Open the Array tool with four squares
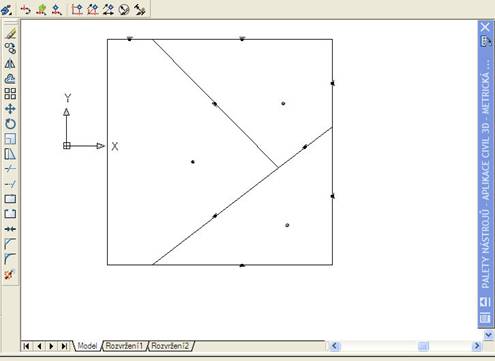Image resolution: width=495 pixels, height=361 pixels. [10, 94]
